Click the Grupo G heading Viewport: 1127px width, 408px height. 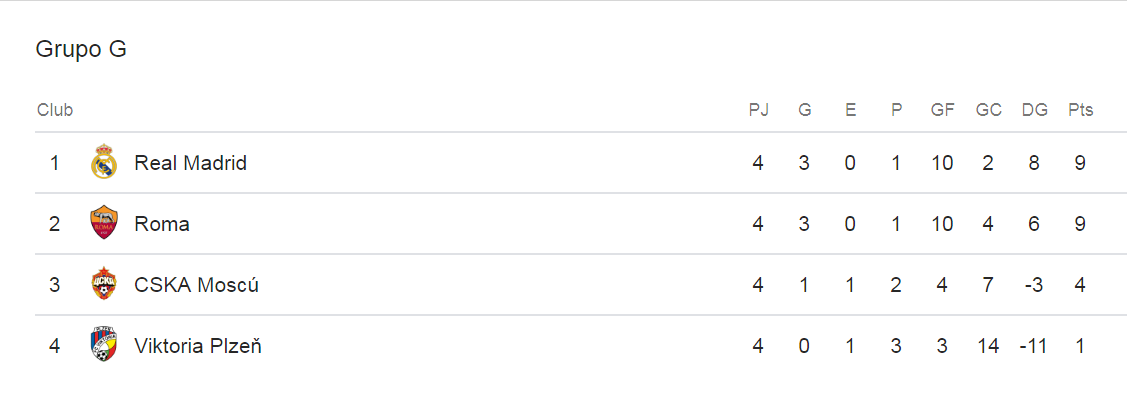[x=81, y=49]
